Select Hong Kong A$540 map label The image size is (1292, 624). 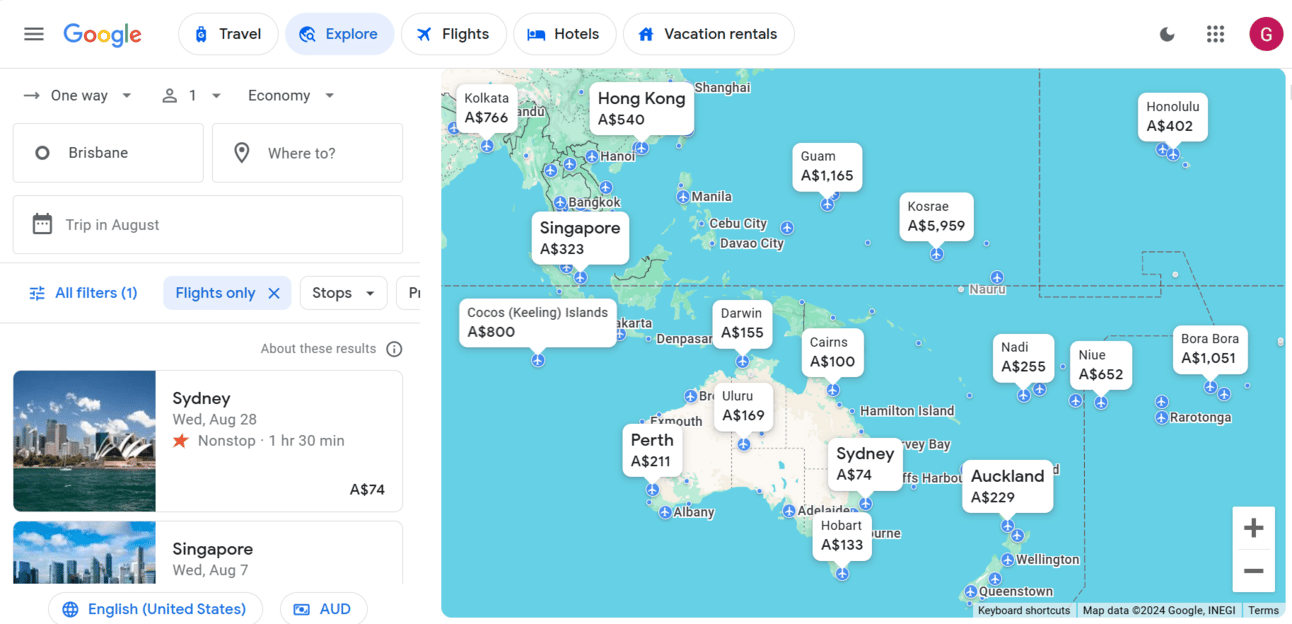coord(642,109)
